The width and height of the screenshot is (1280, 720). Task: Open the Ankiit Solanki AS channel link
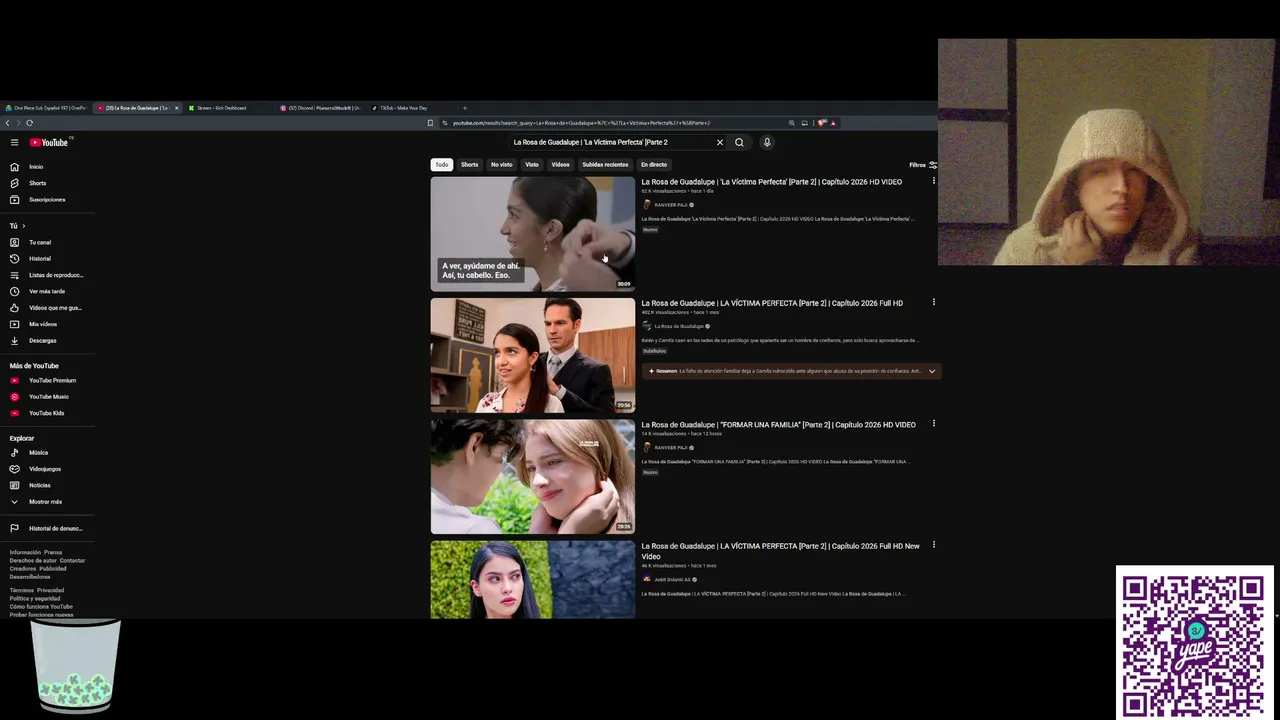pyautogui.click(x=672, y=579)
